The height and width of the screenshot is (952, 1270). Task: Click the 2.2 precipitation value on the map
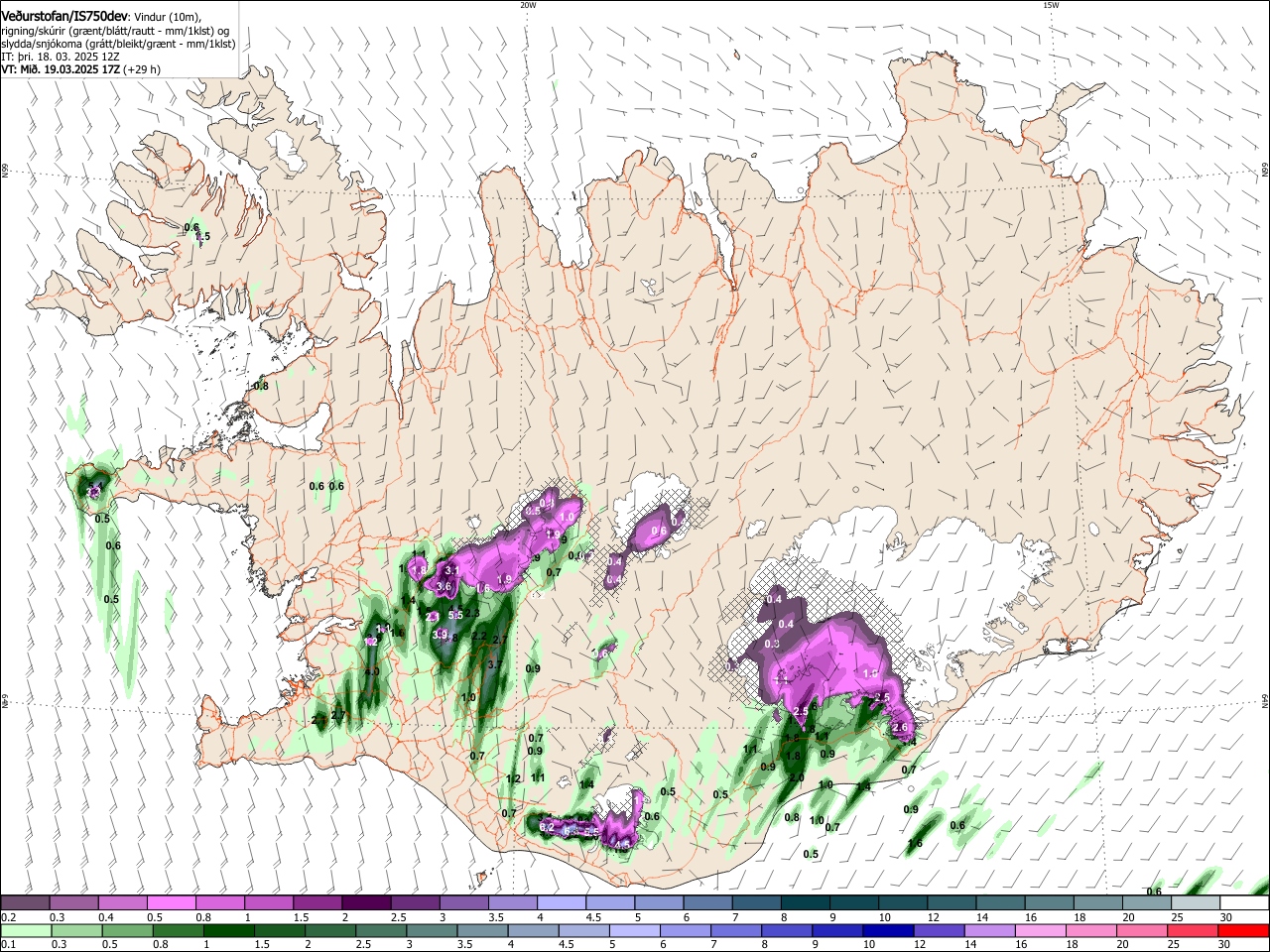pyautogui.click(x=478, y=637)
